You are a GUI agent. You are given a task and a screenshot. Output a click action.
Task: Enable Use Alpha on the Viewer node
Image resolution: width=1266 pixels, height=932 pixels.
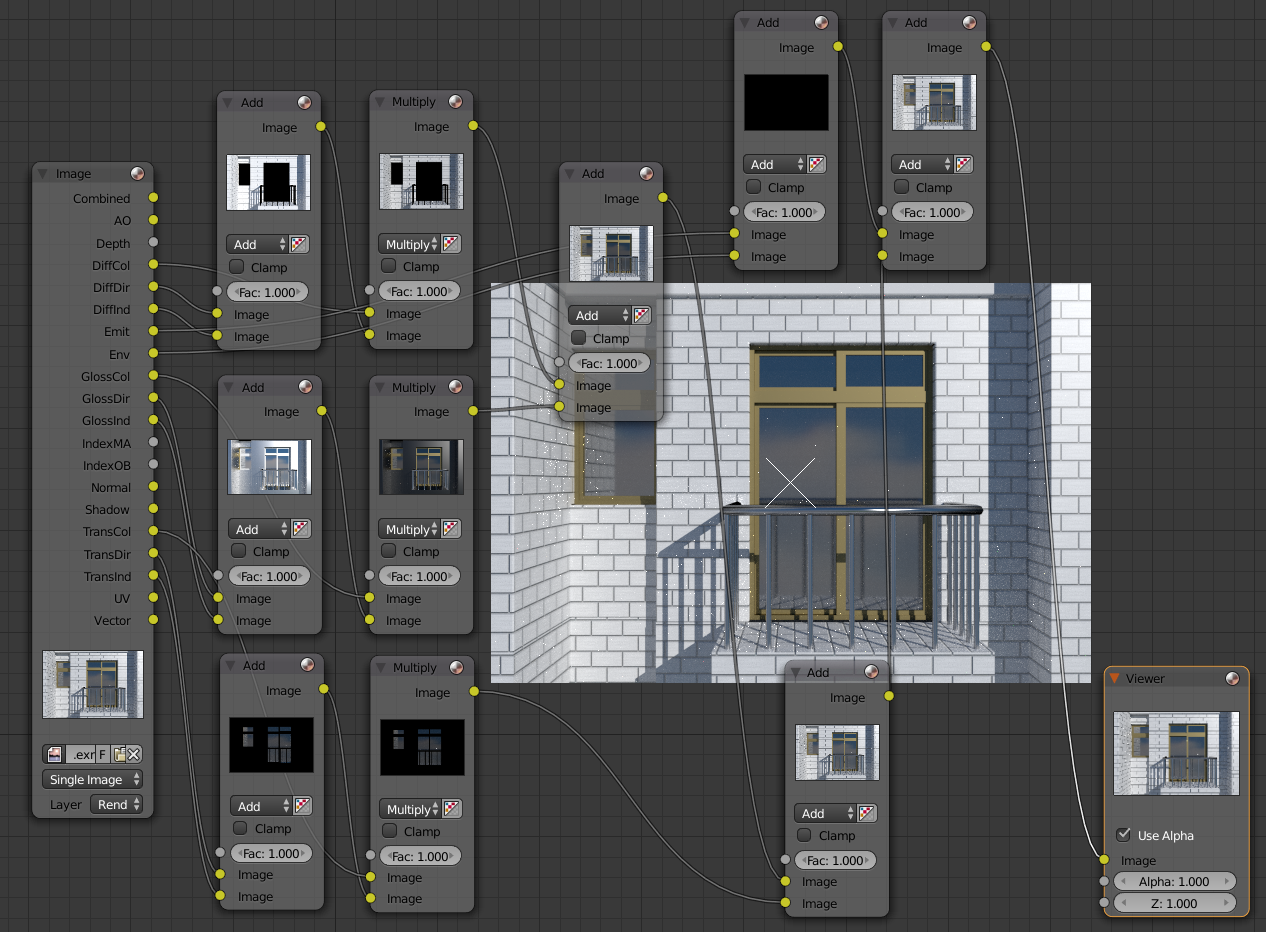click(1125, 836)
